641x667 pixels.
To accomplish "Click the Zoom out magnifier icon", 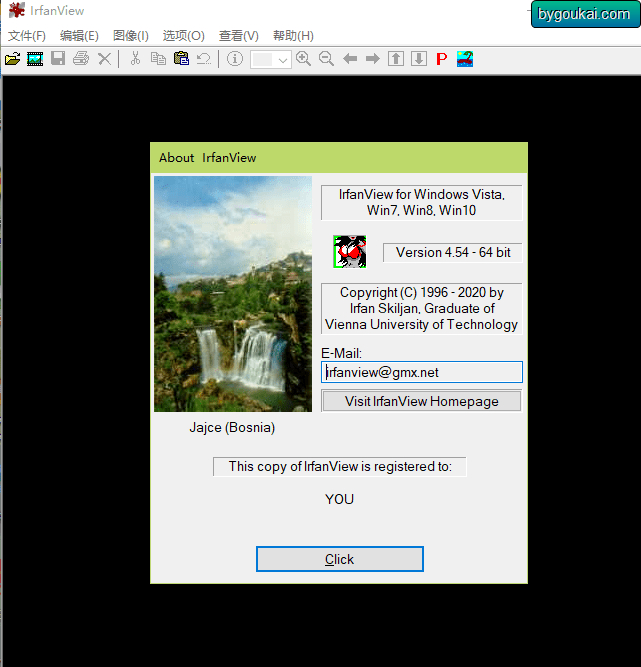I will click(x=326, y=58).
